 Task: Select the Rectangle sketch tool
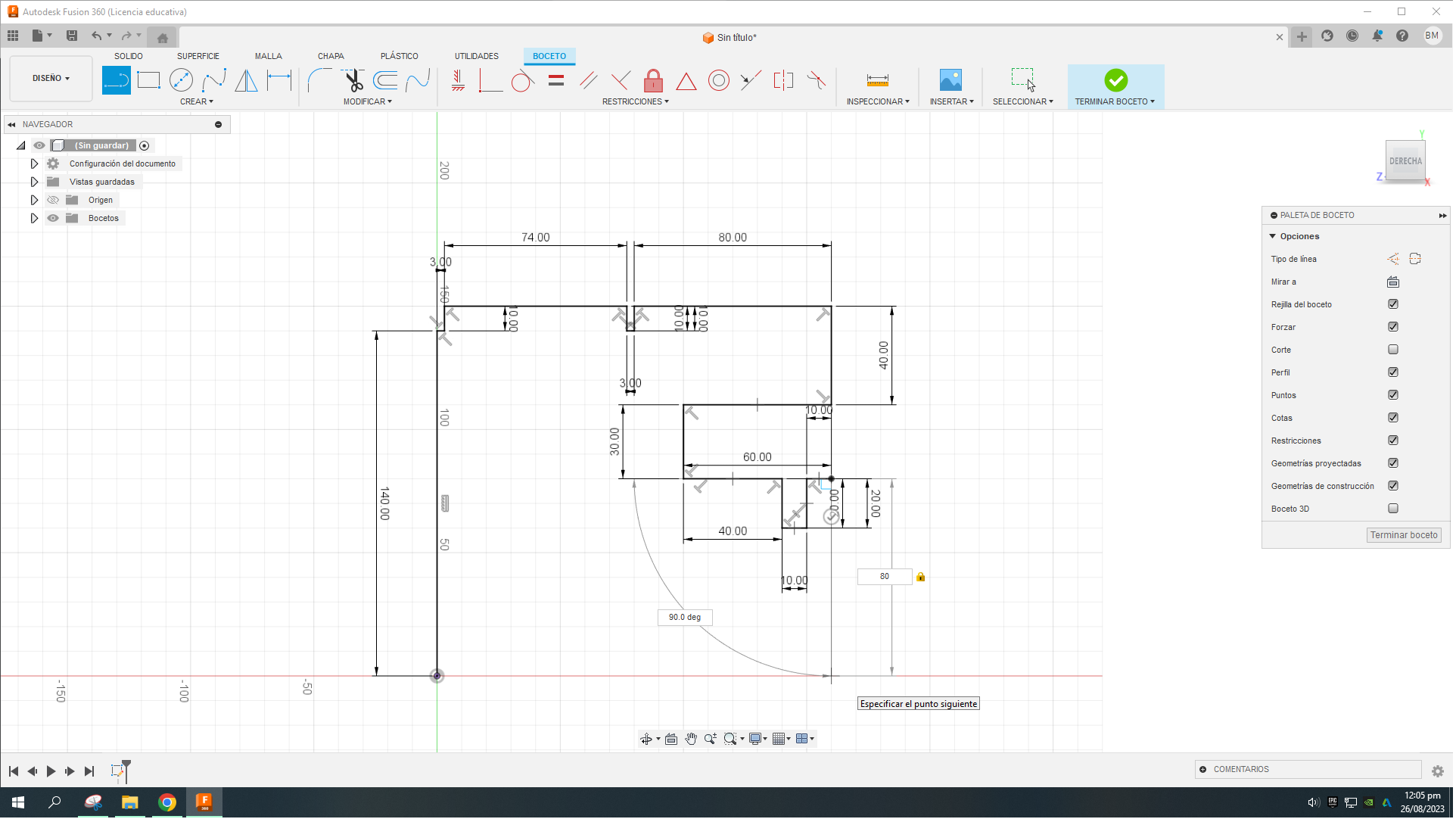(x=148, y=80)
